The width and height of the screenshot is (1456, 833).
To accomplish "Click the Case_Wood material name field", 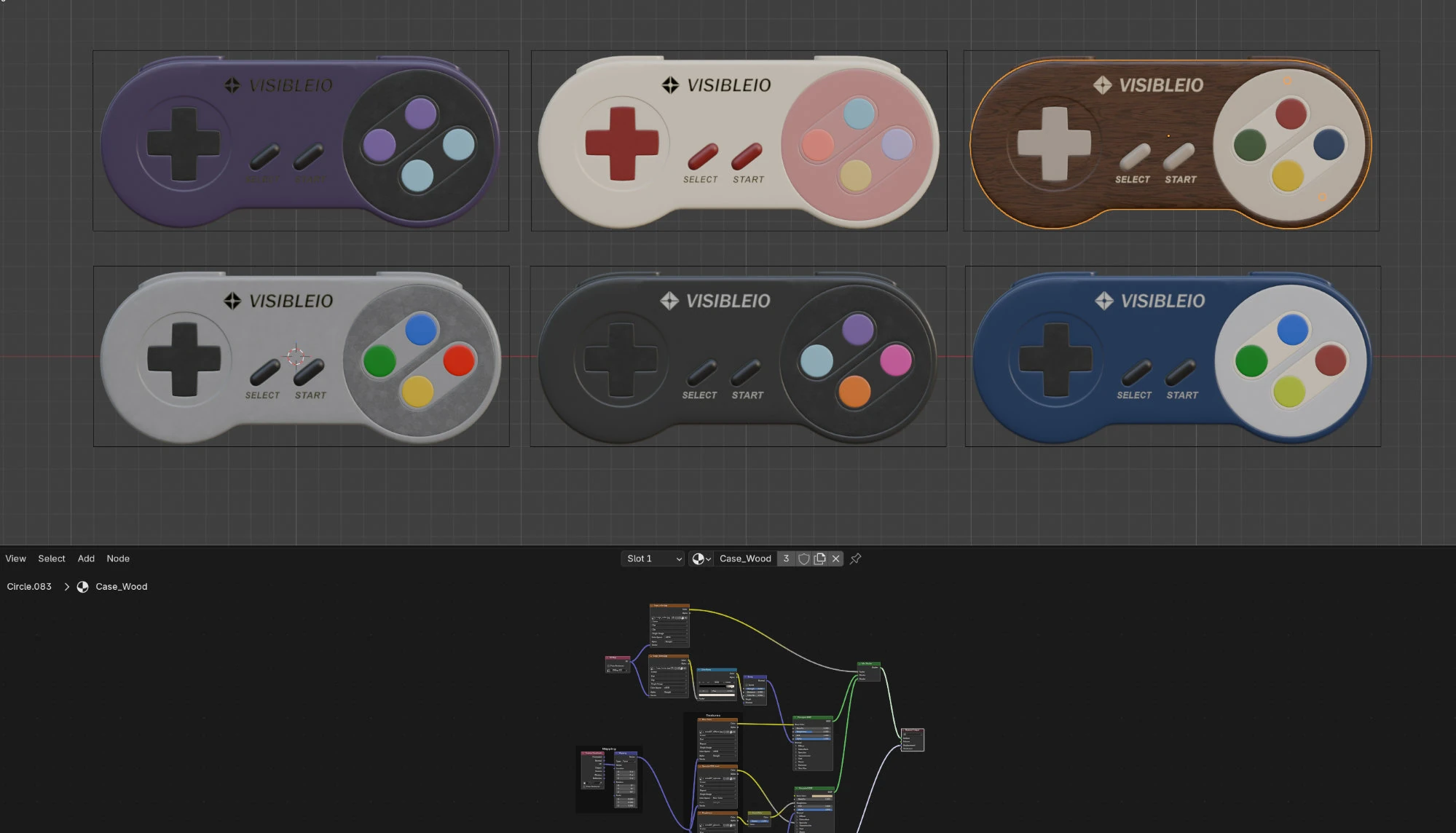I will 745,558.
